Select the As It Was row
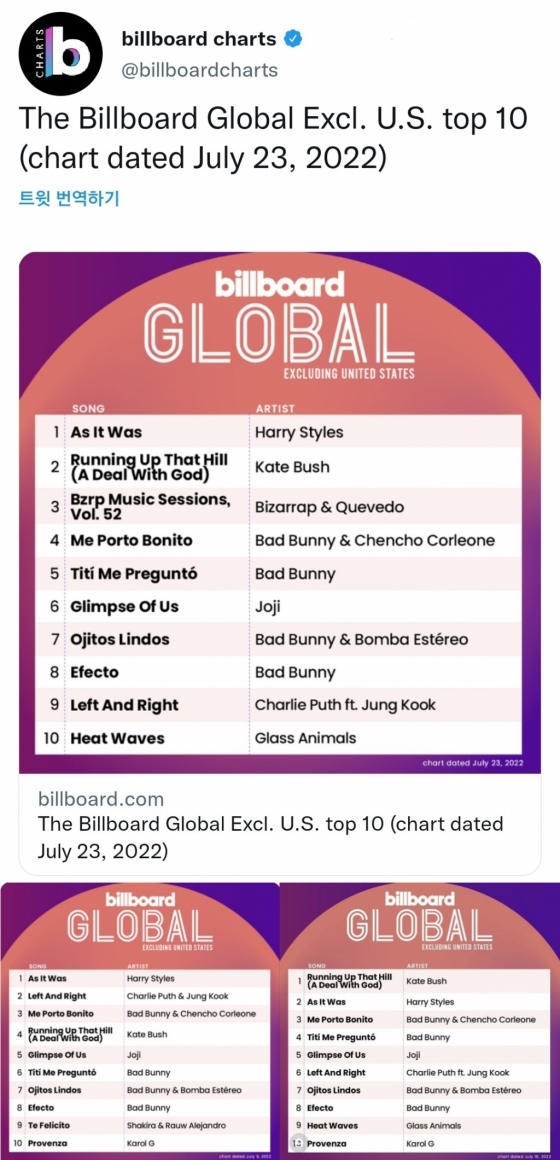 pyautogui.click(x=278, y=431)
